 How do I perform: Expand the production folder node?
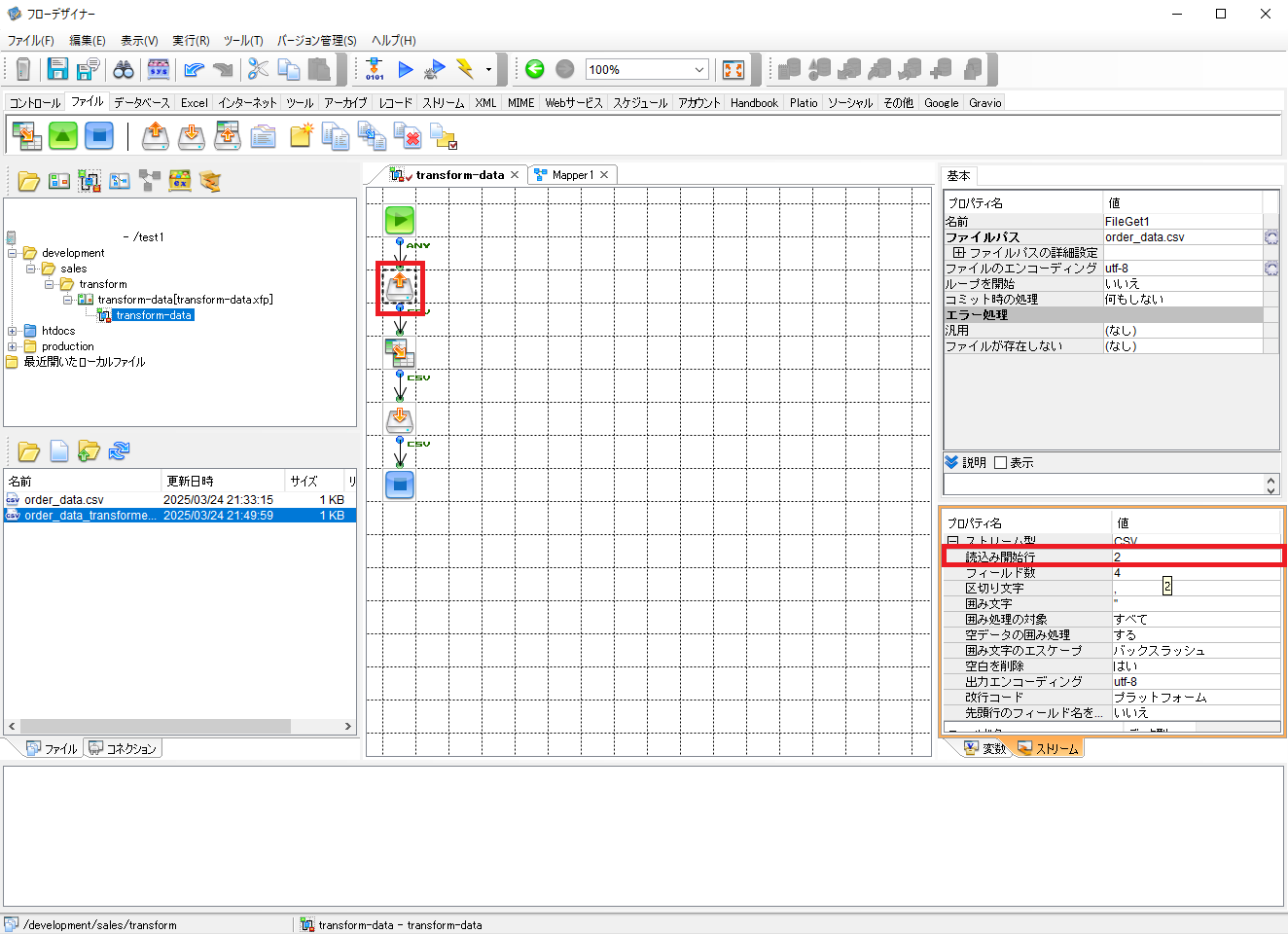coord(12,346)
